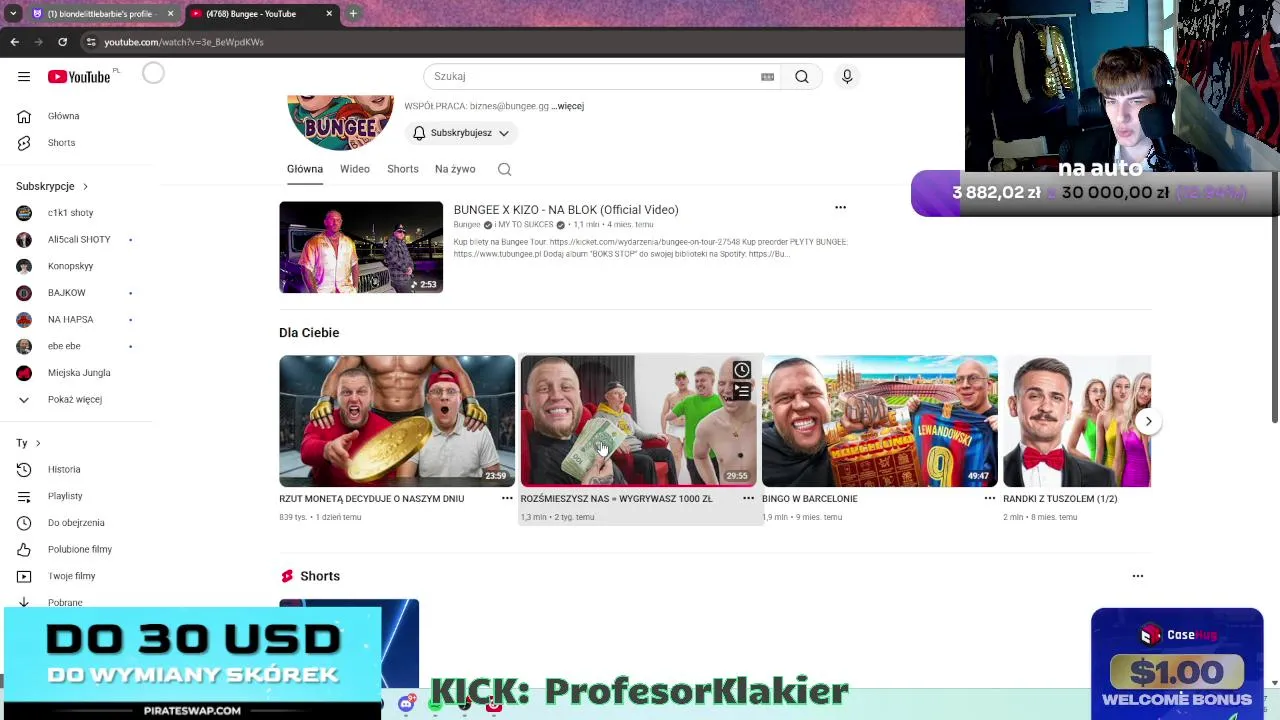Image resolution: width=1280 pixels, height=720 pixels.
Task: Switch to the Shorts channel tab
Action: (x=403, y=169)
